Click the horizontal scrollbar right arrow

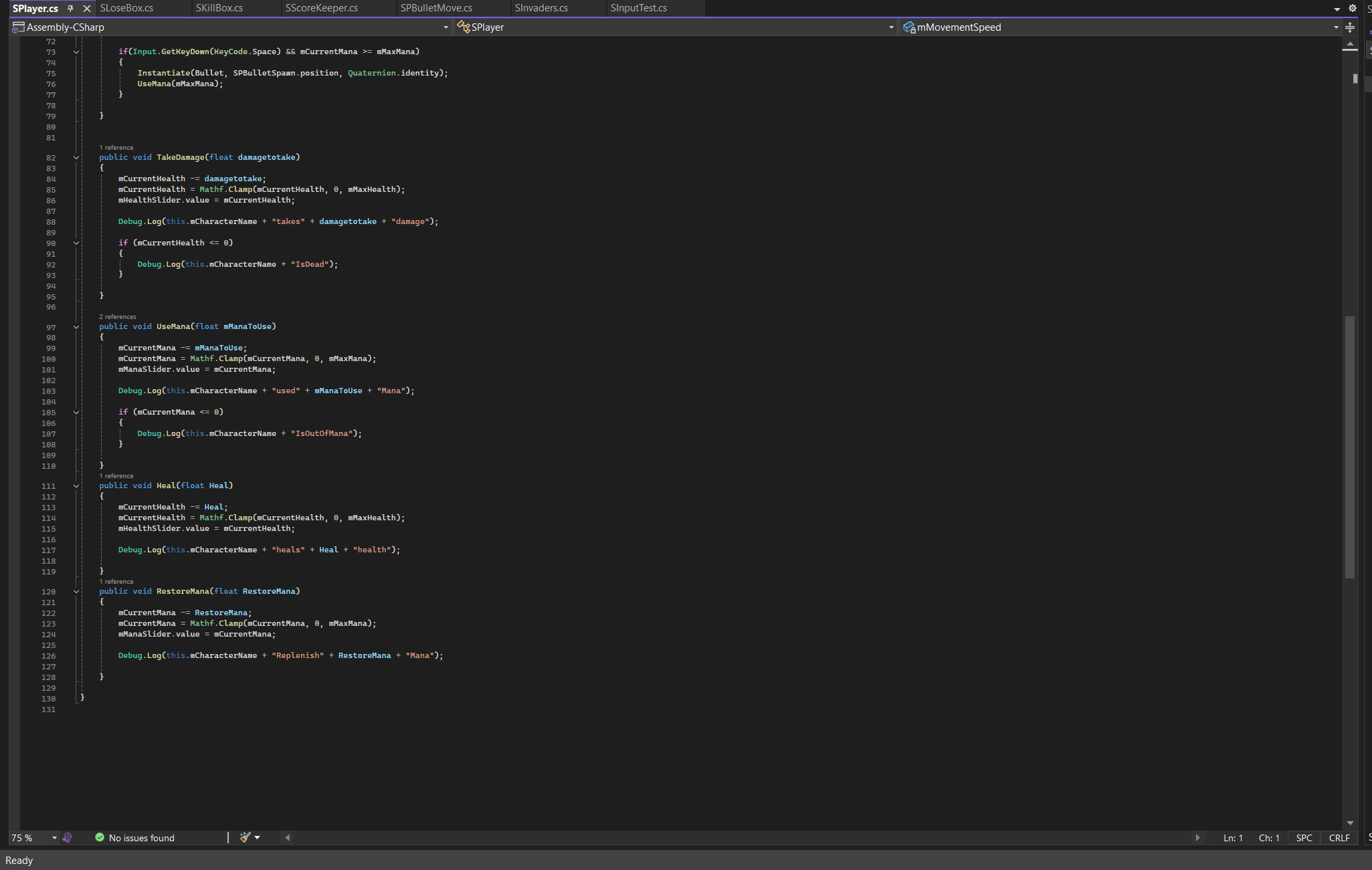coord(1197,838)
